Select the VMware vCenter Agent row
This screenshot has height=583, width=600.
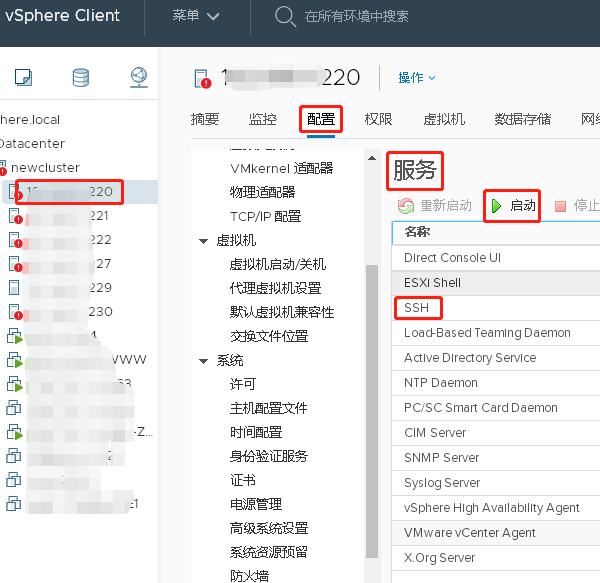[x=496, y=533]
